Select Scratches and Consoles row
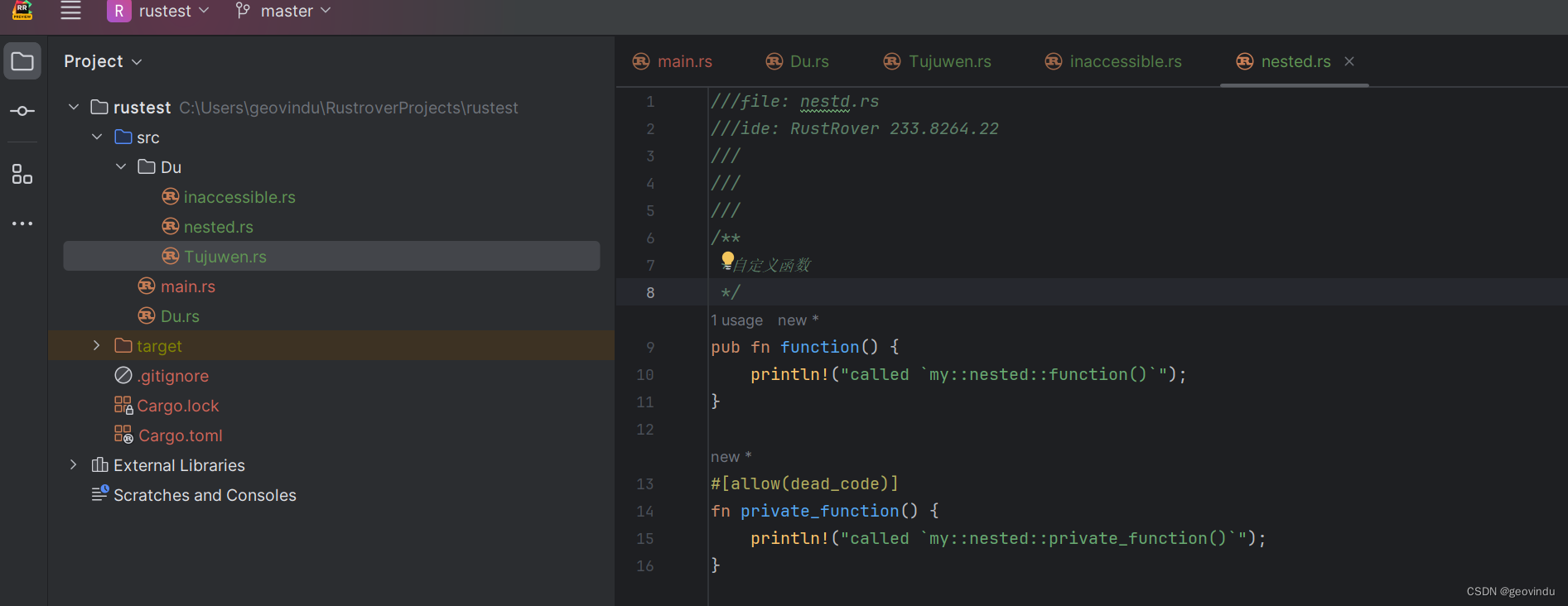The image size is (1568, 606). pos(205,495)
